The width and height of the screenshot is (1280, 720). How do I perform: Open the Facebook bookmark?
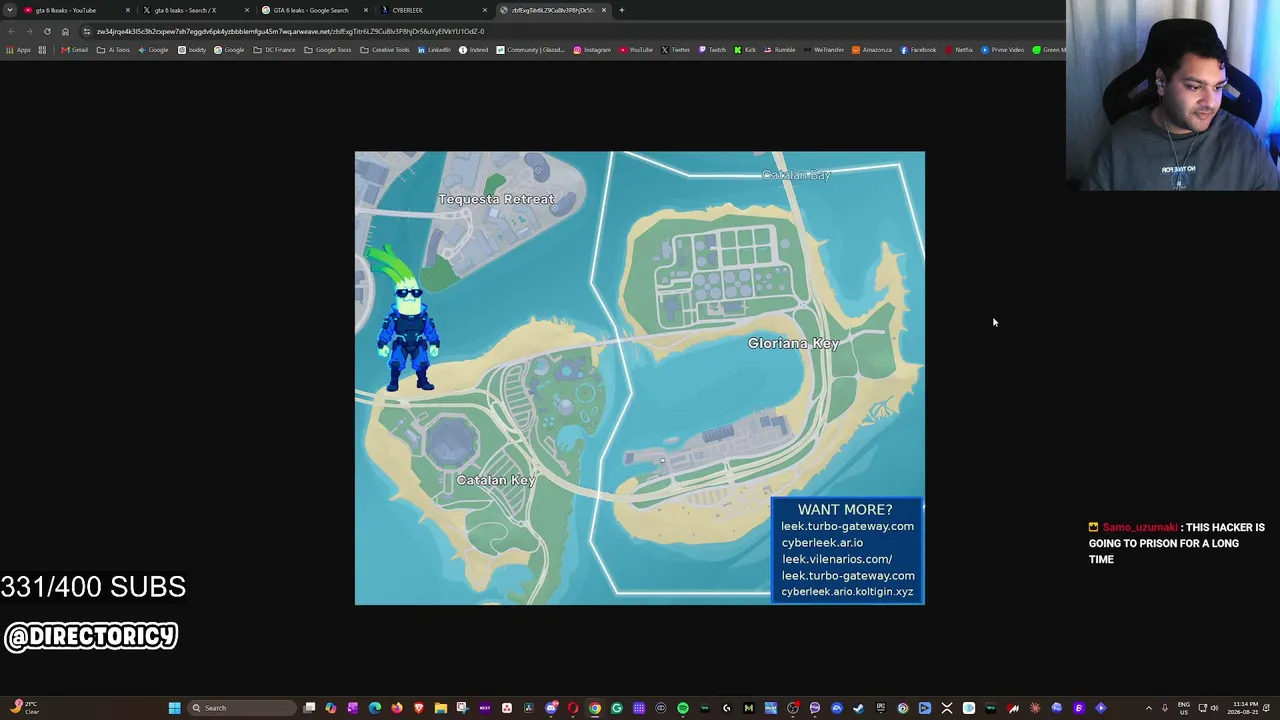918,50
